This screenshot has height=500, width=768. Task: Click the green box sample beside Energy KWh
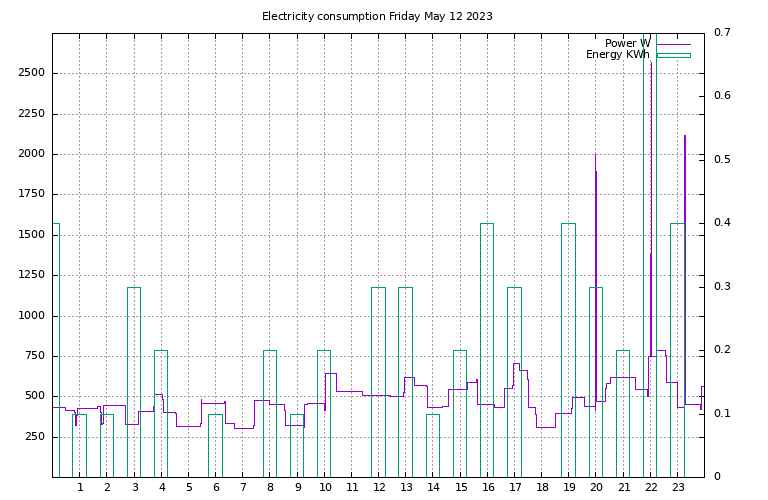673,55
